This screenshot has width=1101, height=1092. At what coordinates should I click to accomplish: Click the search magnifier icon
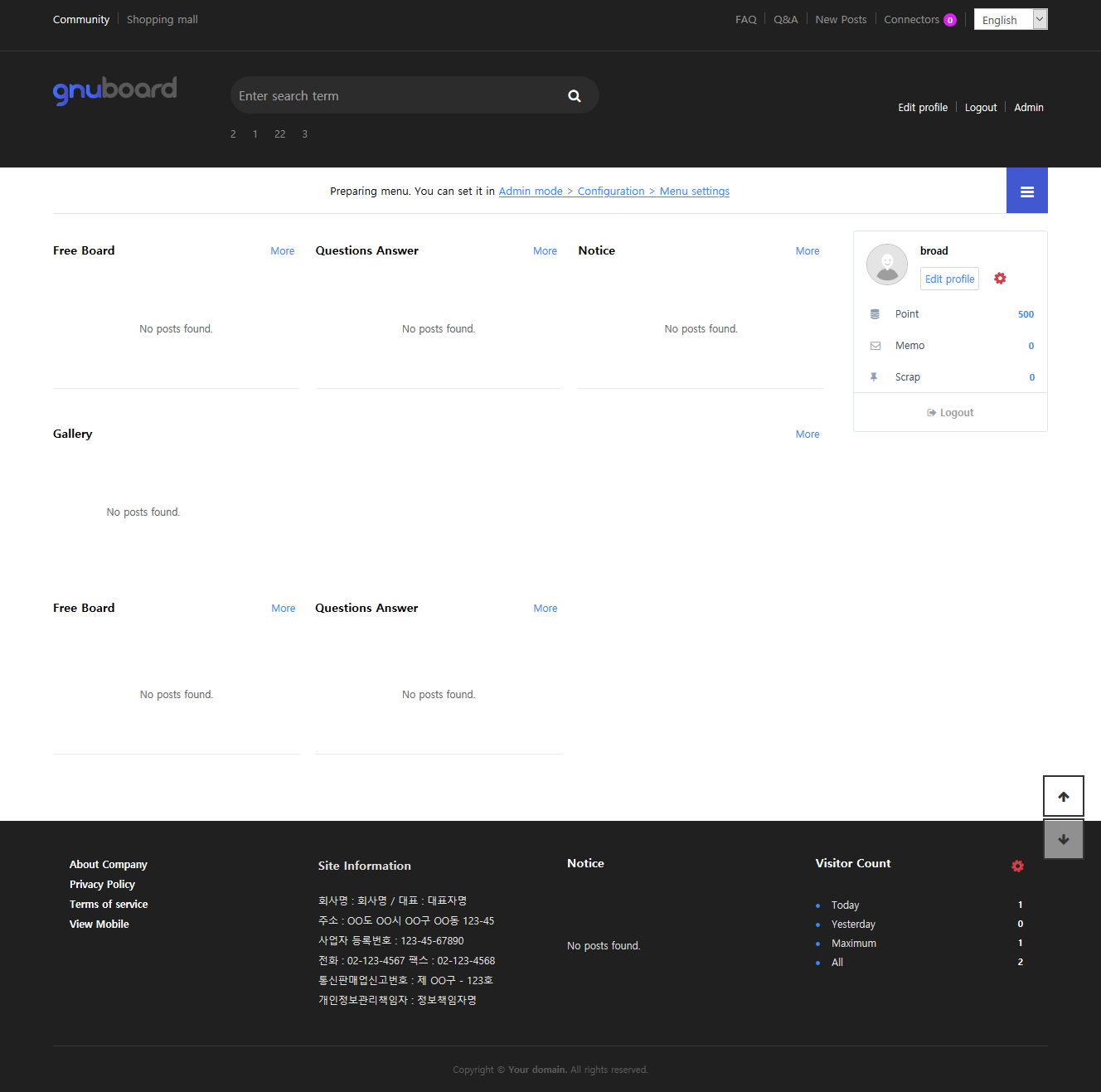point(574,96)
